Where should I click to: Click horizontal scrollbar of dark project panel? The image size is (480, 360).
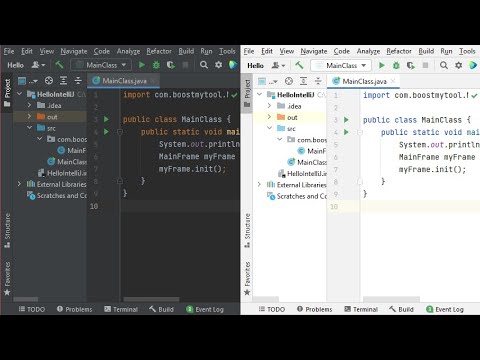coord(26,299)
